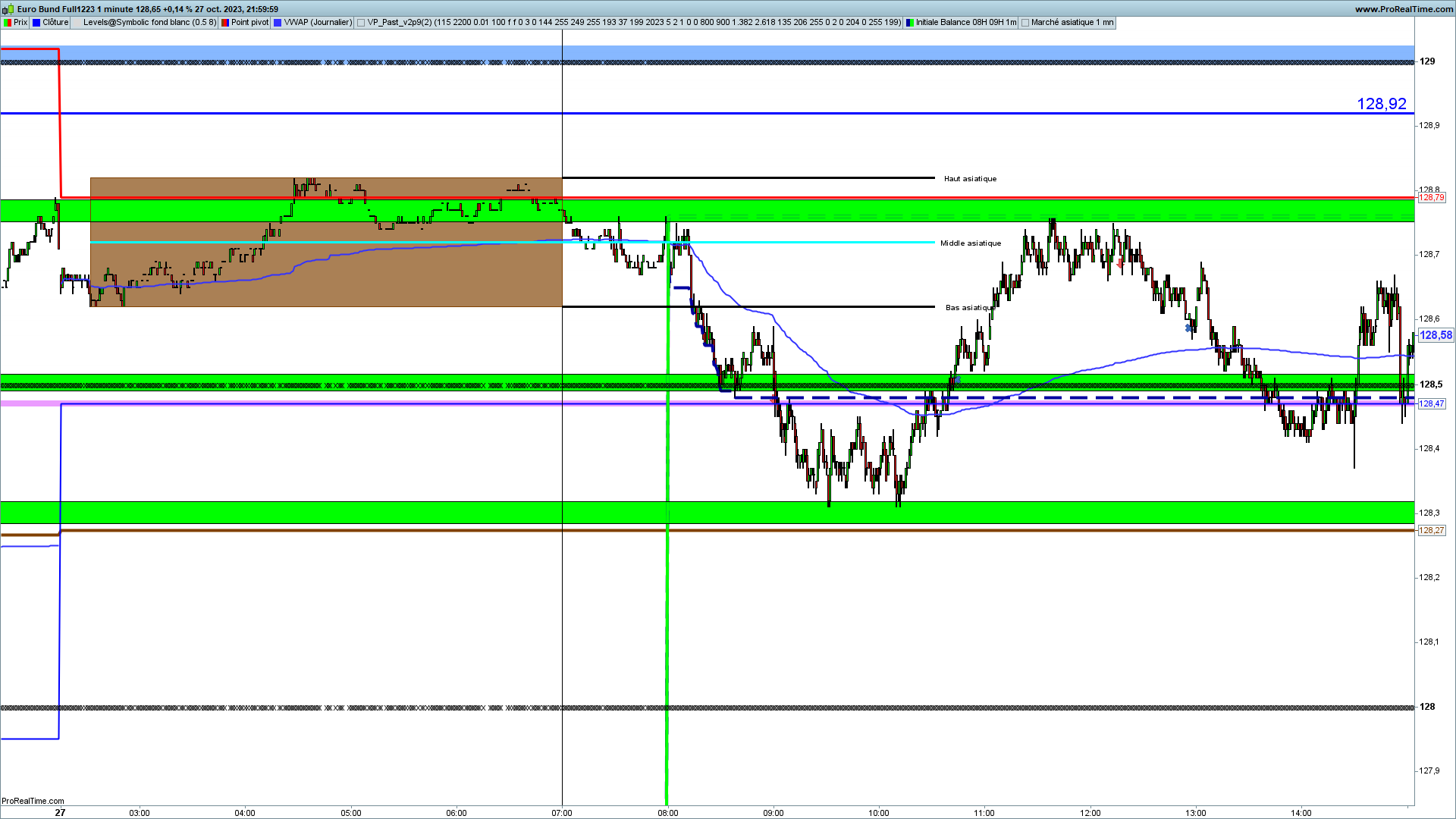Toggle the VP_Past_v2p9(2) indicator box
The width and height of the screenshot is (1456, 819).
[361, 23]
